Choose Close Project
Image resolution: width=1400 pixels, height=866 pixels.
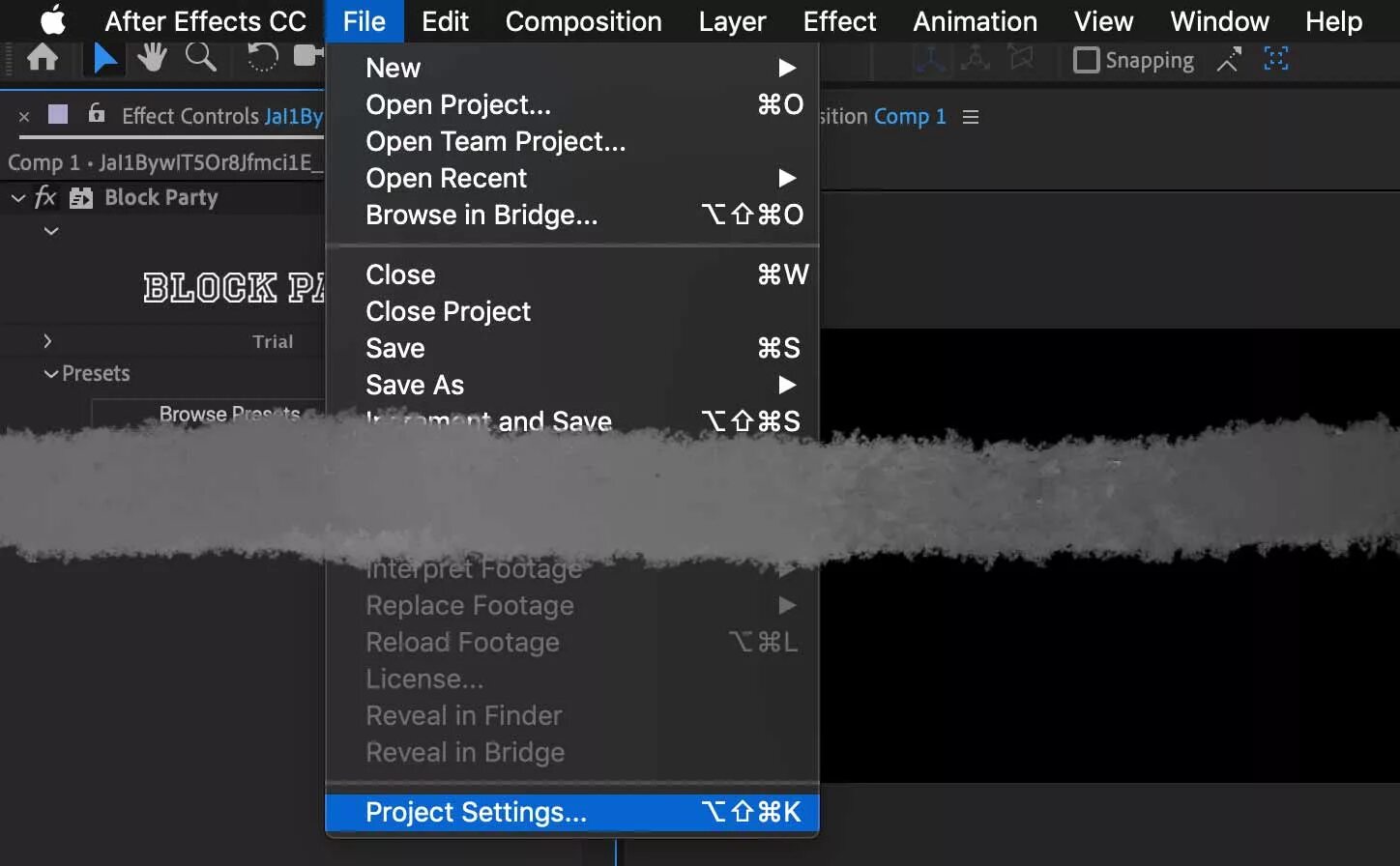(x=572, y=311)
